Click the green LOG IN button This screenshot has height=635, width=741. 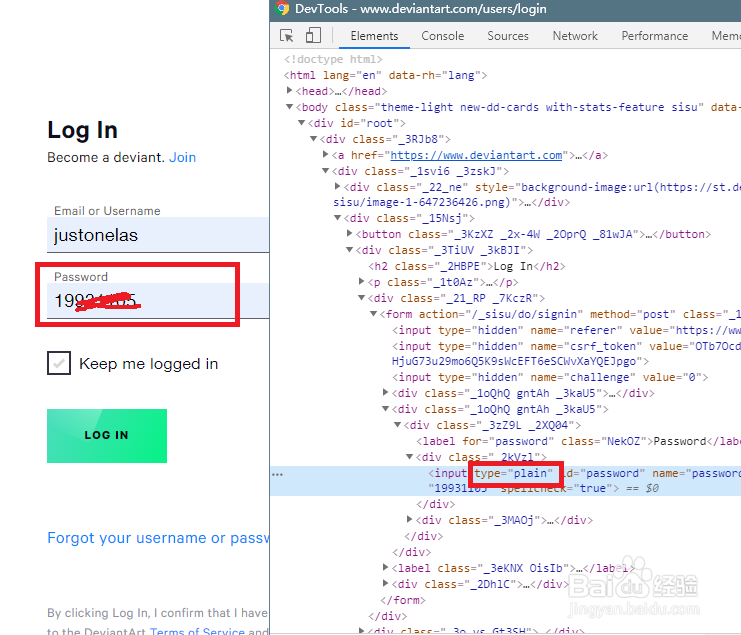107,436
